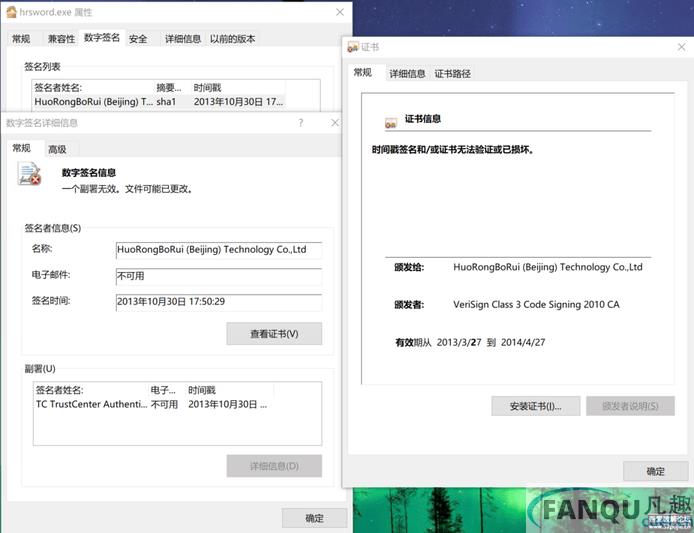Click the 证书信息 heading
694x533 pixels.
(423, 119)
